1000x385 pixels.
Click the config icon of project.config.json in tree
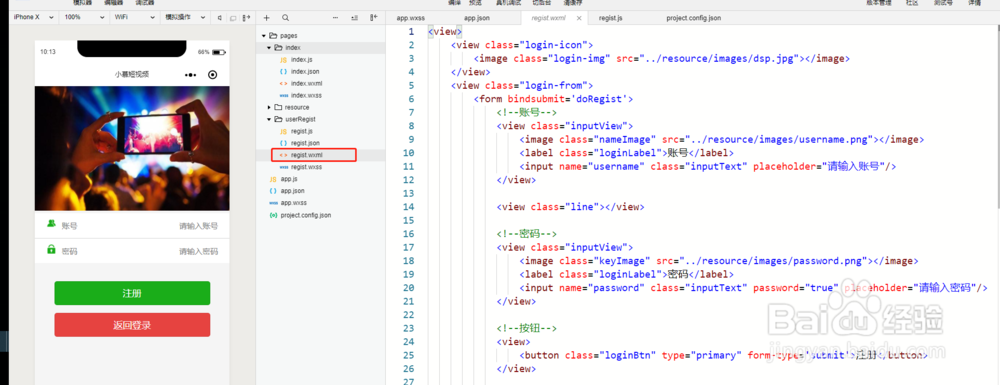coord(273,215)
